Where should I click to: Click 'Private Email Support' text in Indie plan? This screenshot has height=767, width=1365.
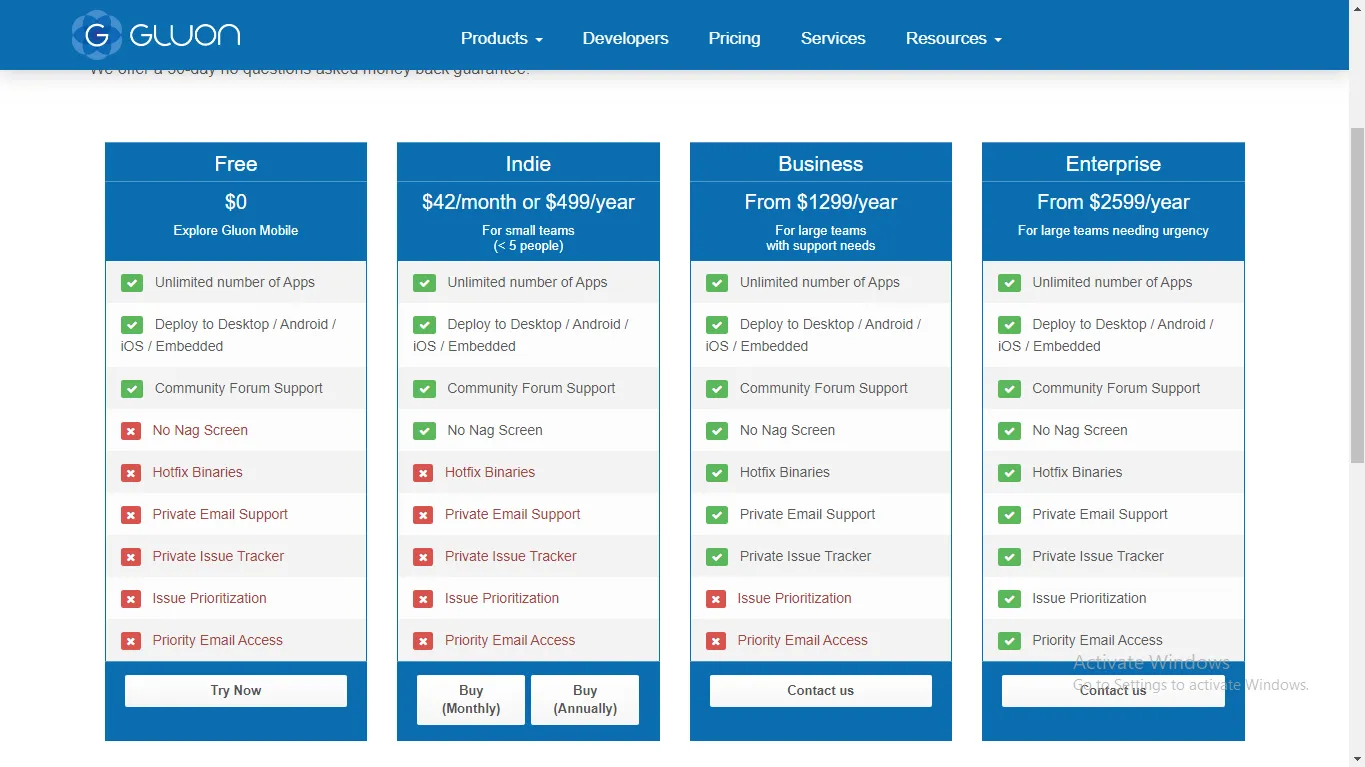coord(513,515)
